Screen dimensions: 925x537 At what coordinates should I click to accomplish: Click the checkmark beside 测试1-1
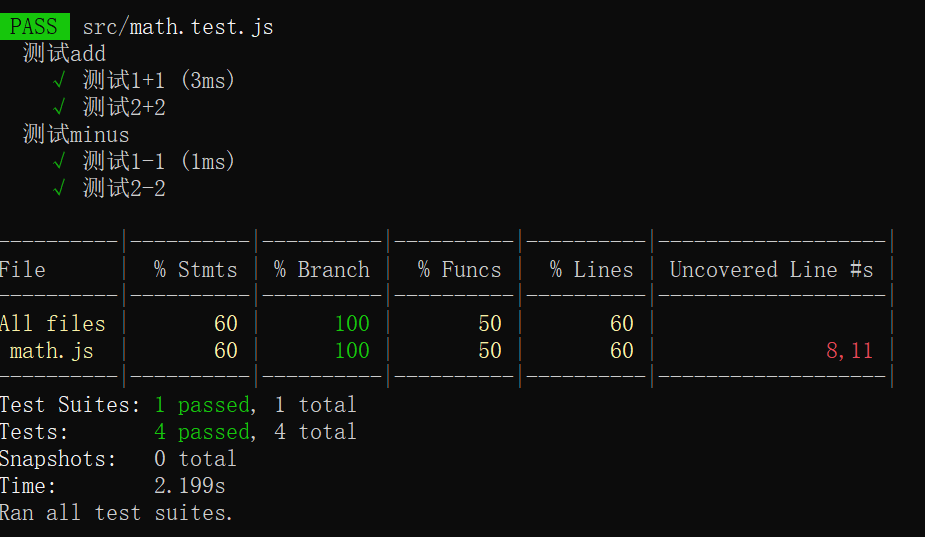[59, 161]
